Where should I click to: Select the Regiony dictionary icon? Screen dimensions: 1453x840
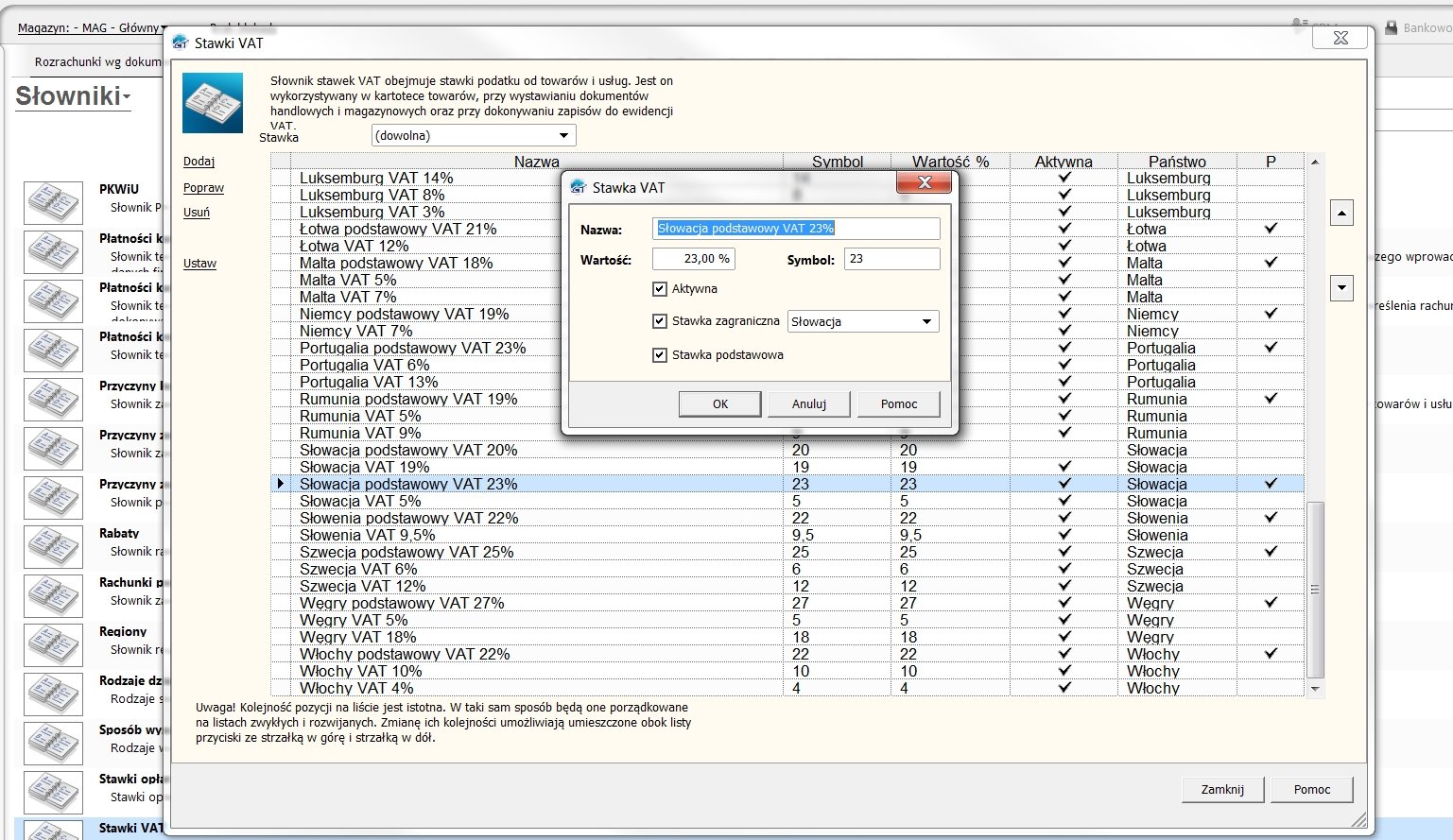pyautogui.click(x=53, y=644)
